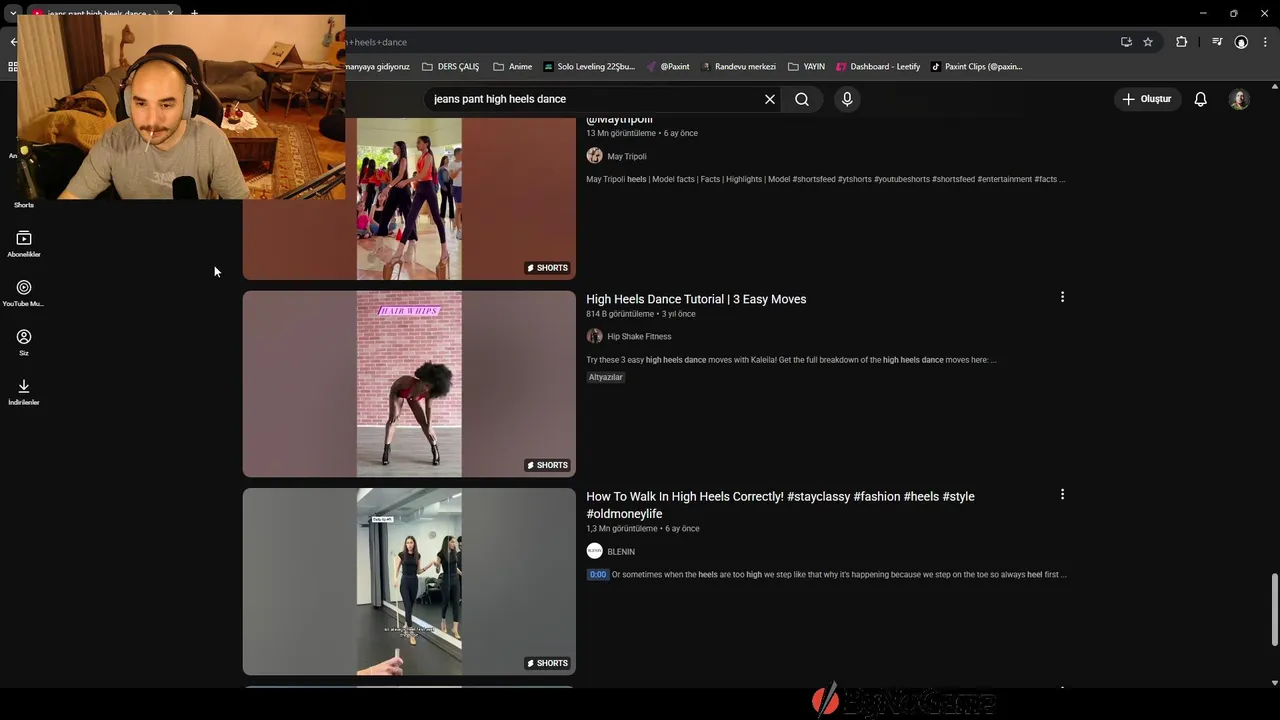Open the Siz profile section in sidebar
1280x720 pixels.
coord(24,342)
